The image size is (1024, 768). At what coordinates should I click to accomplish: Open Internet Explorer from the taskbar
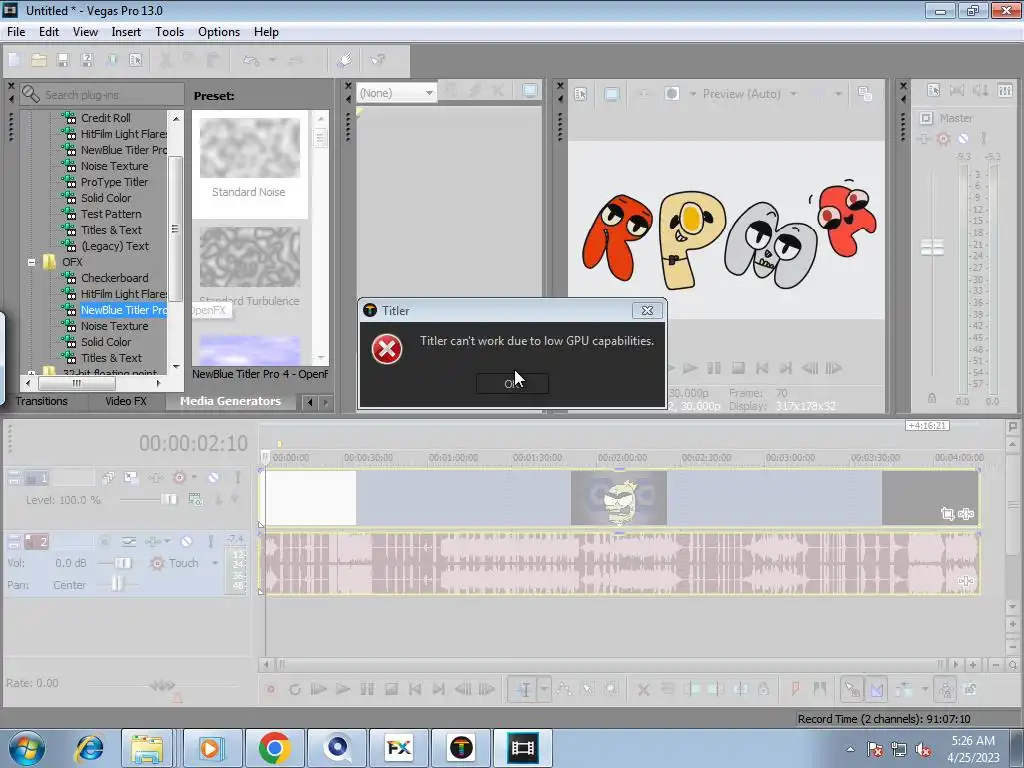pos(89,748)
